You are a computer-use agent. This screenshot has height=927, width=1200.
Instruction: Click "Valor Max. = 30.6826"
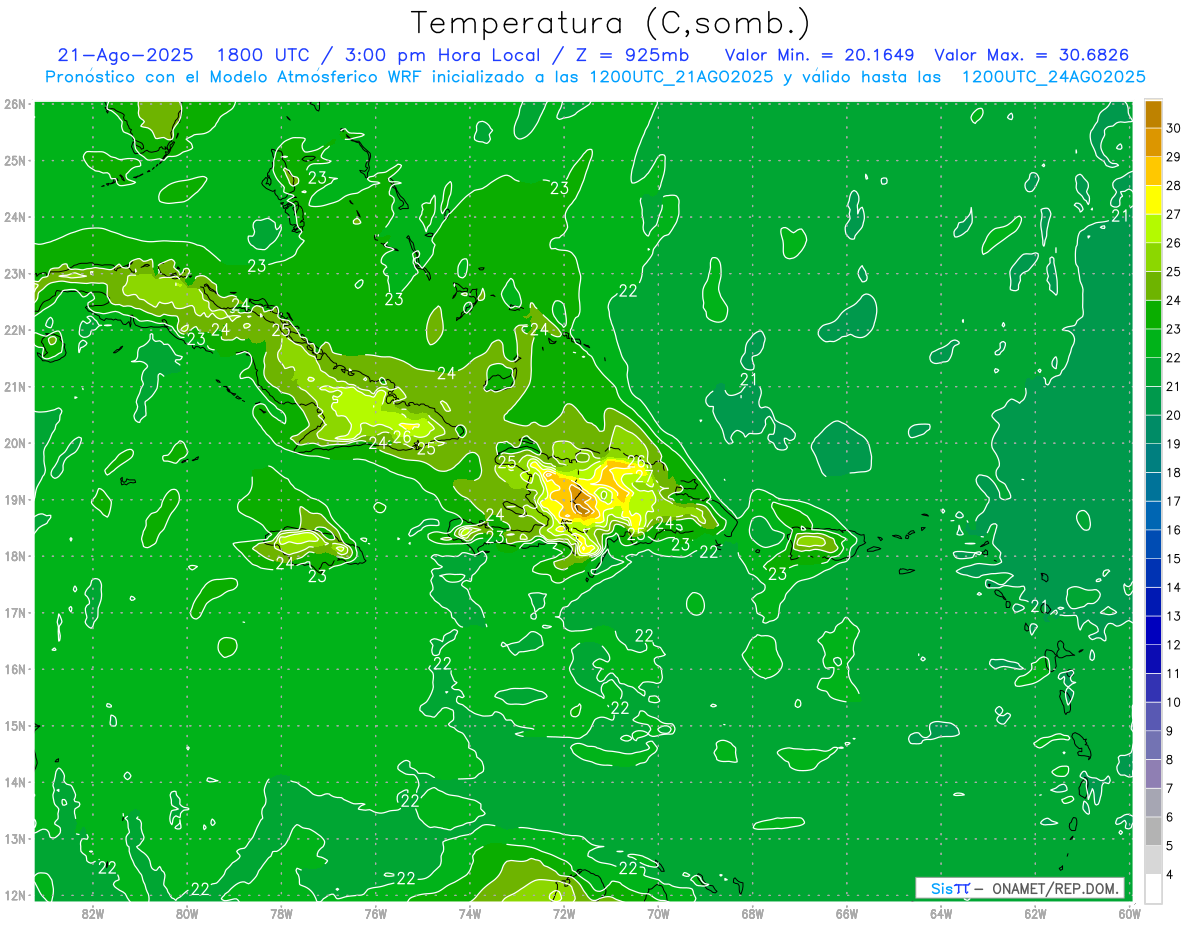[1031, 55]
